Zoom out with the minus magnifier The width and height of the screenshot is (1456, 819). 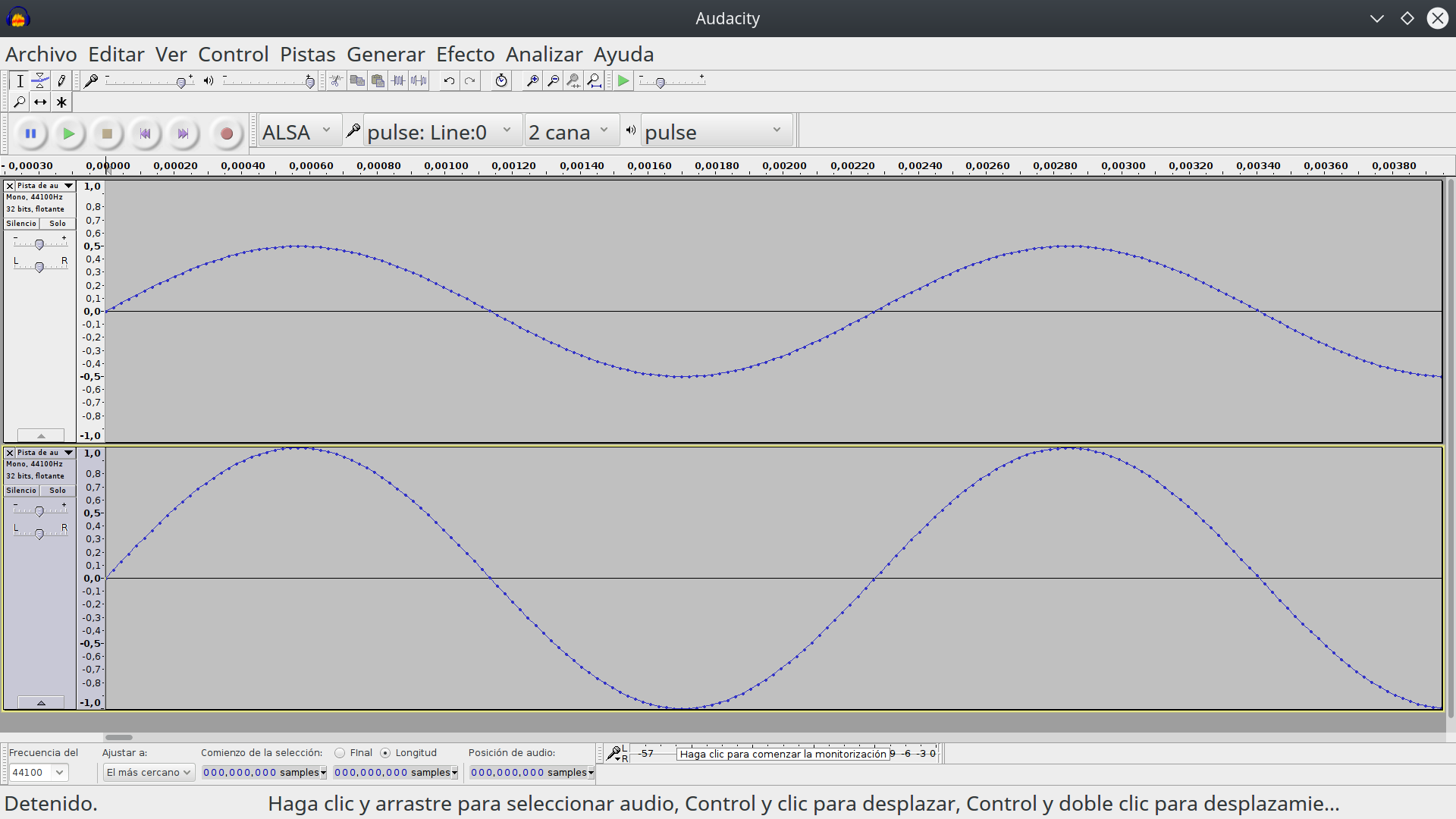coord(554,81)
